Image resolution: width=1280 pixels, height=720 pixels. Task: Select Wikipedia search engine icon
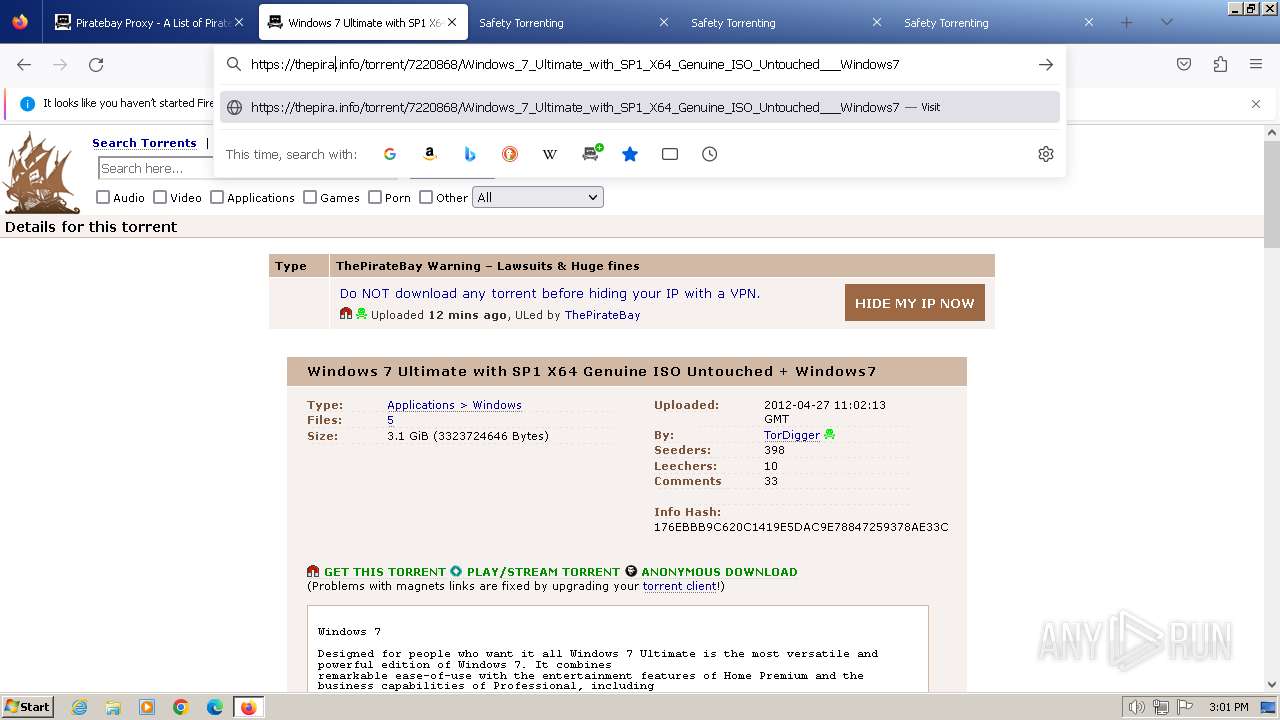click(550, 154)
